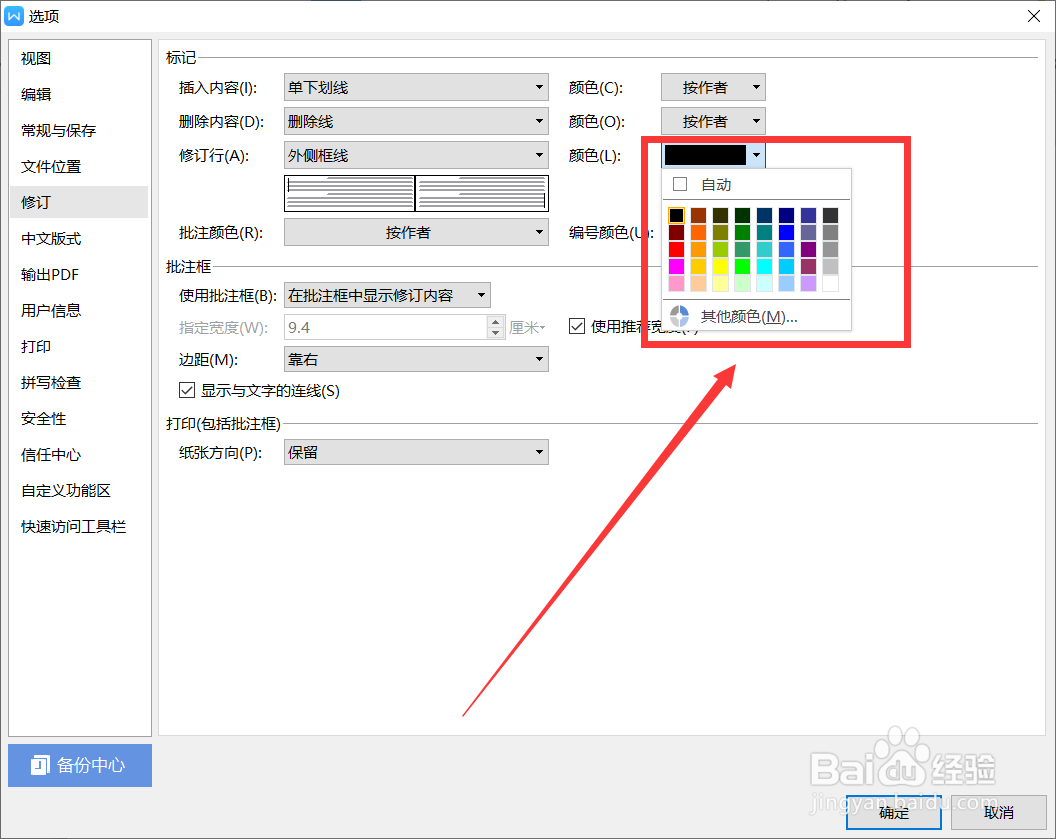This screenshot has height=839, width=1056.
Task: Select the lavender swatch
Action: coord(808,283)
